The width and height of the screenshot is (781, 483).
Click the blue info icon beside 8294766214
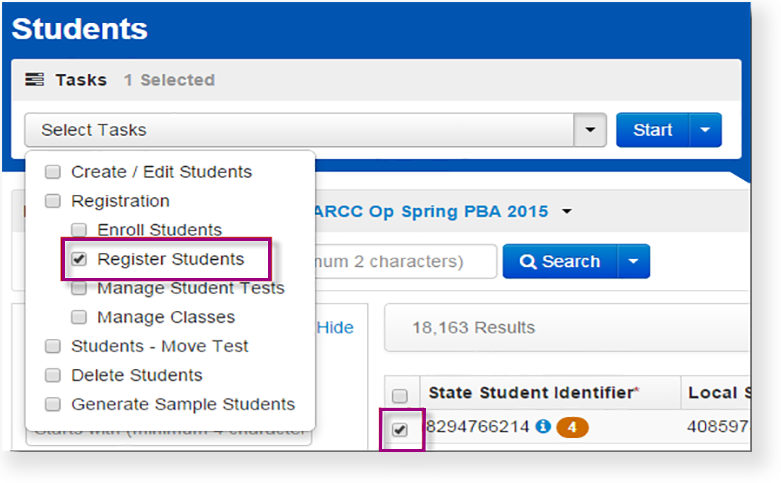543,427
